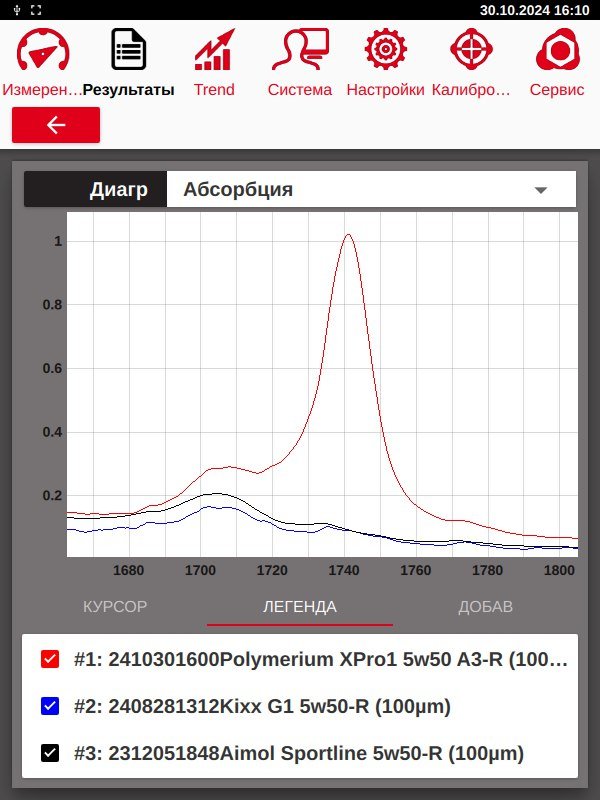Viewport: 600px width, 800px height.
Task: Click the y-axis label 1
Action: click(x=58, y=241)
